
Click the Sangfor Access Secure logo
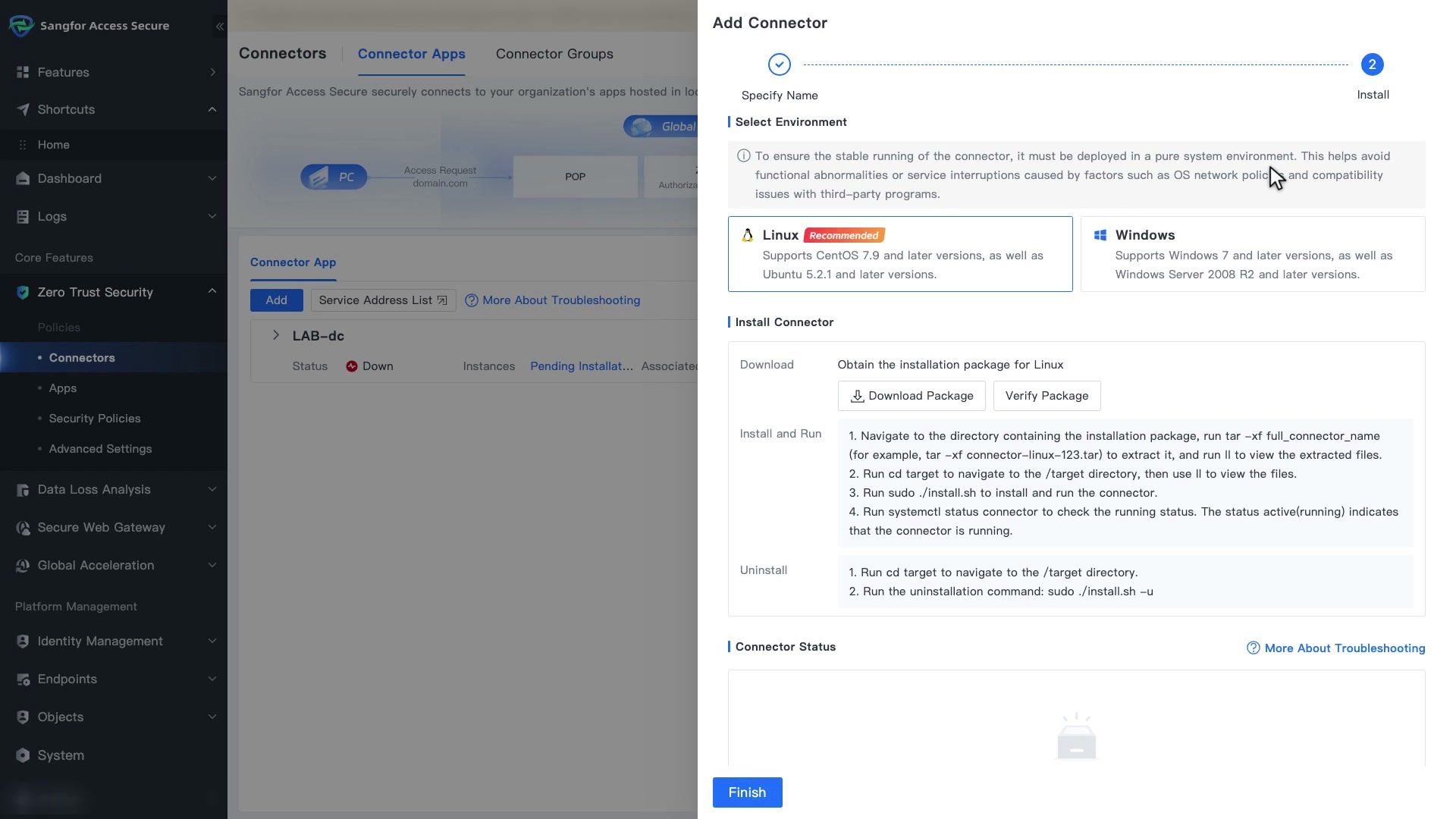pyautogui.click(x=21, y=26)
